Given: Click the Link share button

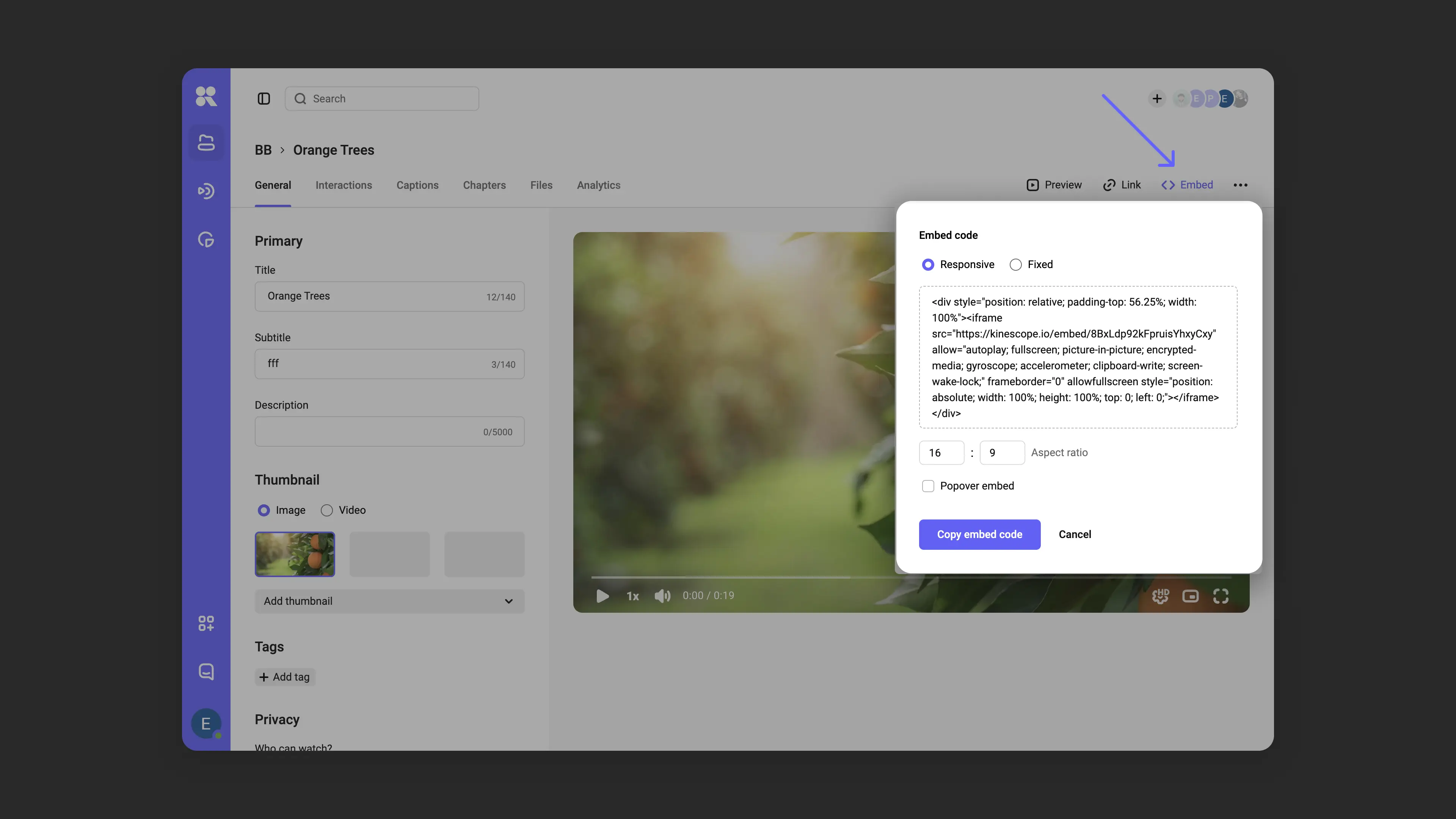Looking at the screenshot, I should click(1122, 185).
